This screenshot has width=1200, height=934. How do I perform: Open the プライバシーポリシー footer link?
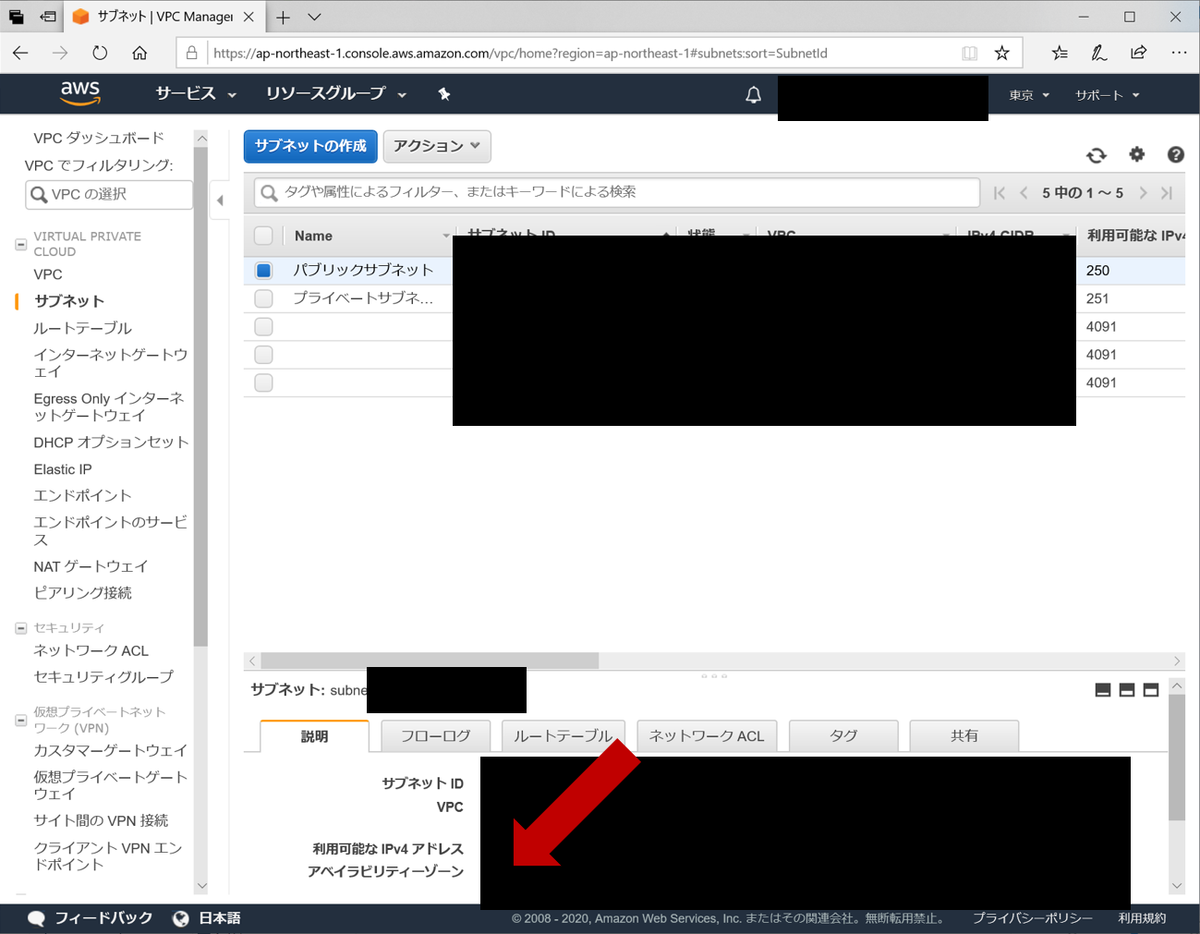(x=1034, y=918)
